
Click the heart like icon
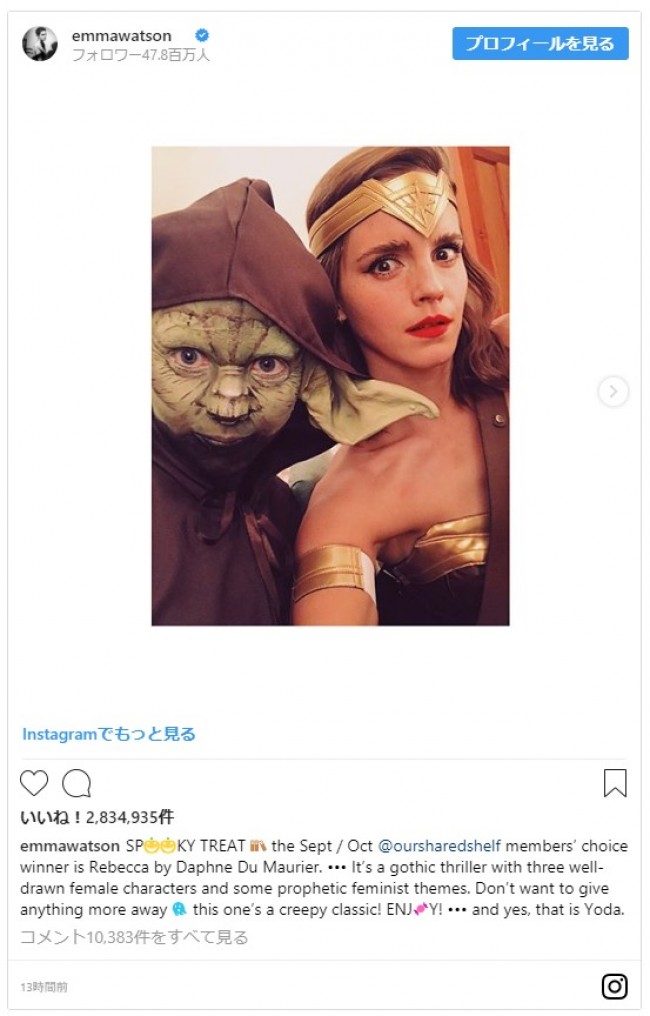click(x=34, y=783)
